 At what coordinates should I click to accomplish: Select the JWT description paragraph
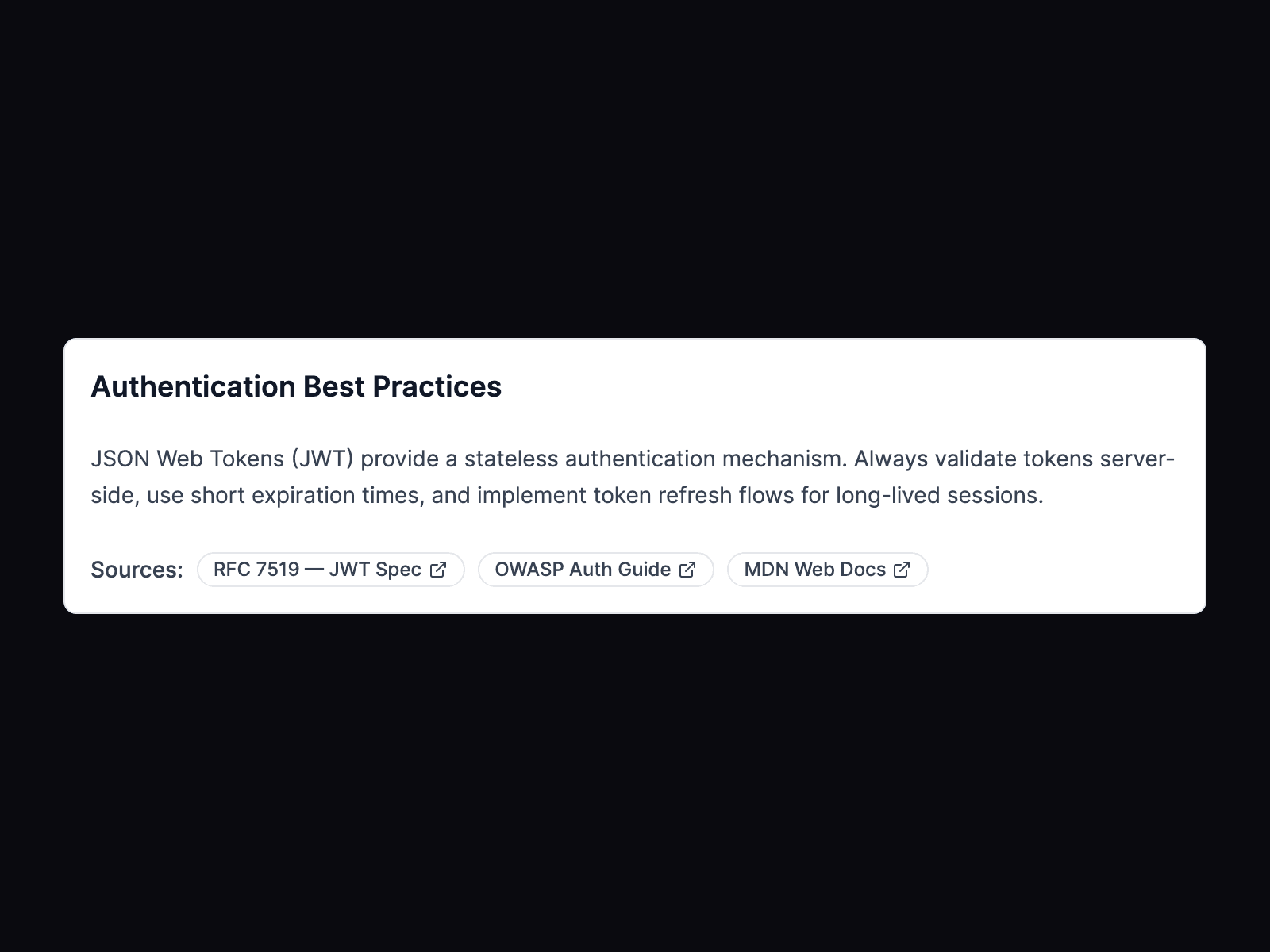556,476
